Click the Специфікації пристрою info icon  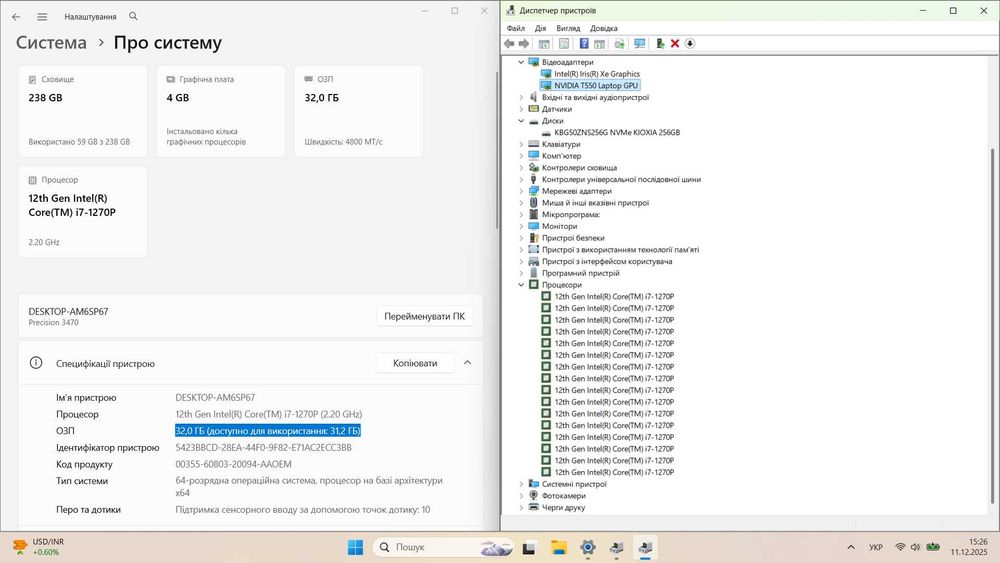coord(36,363)
